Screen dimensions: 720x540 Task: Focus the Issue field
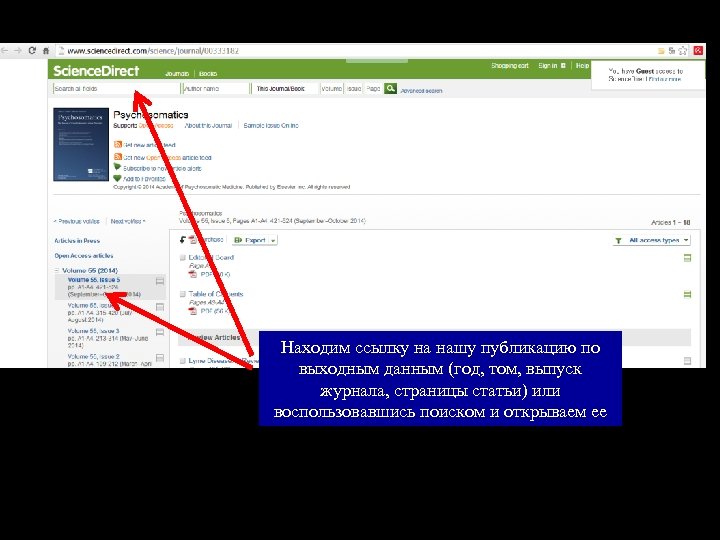pos(354,88)
